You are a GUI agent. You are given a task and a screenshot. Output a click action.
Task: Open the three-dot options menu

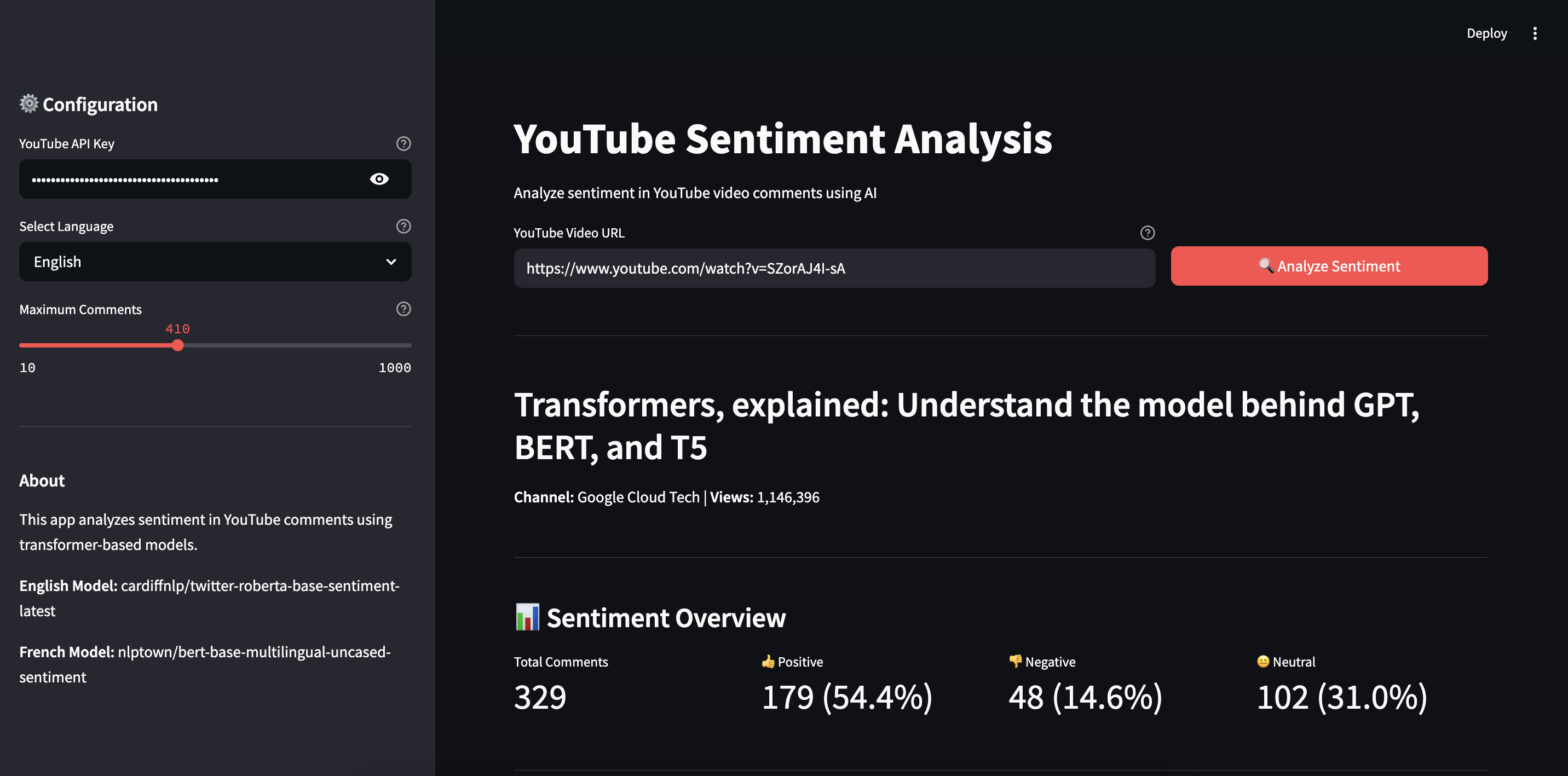click(x=1535, y=33)
